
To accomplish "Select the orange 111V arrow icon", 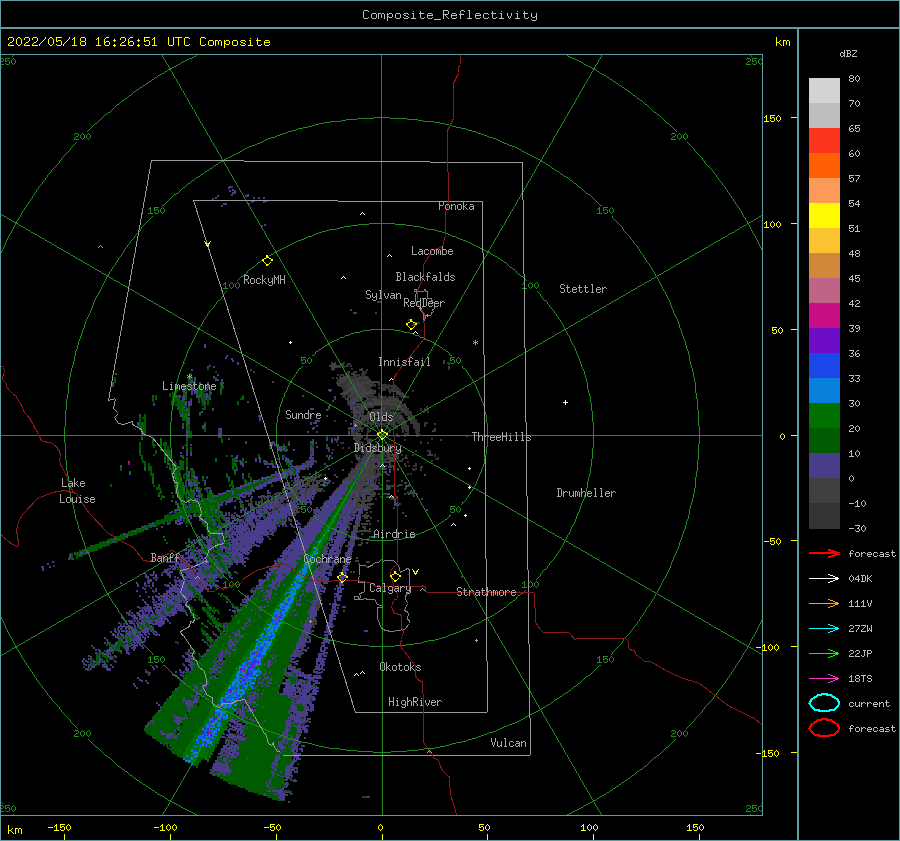I will click(x=824, y=603).
